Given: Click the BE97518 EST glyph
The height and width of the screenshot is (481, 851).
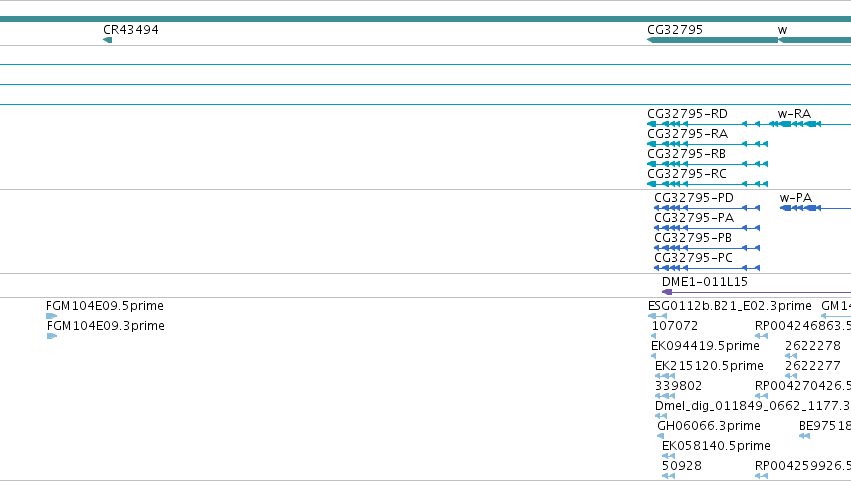Looking at the screenshot, I should [805, 436].
